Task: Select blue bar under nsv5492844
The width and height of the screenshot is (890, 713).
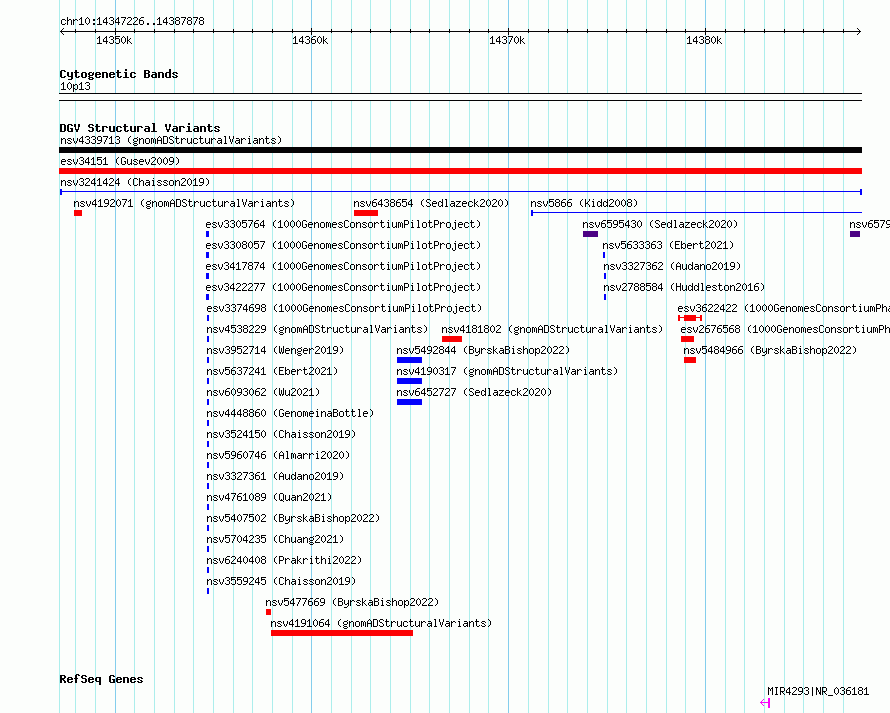Action: 409,360
